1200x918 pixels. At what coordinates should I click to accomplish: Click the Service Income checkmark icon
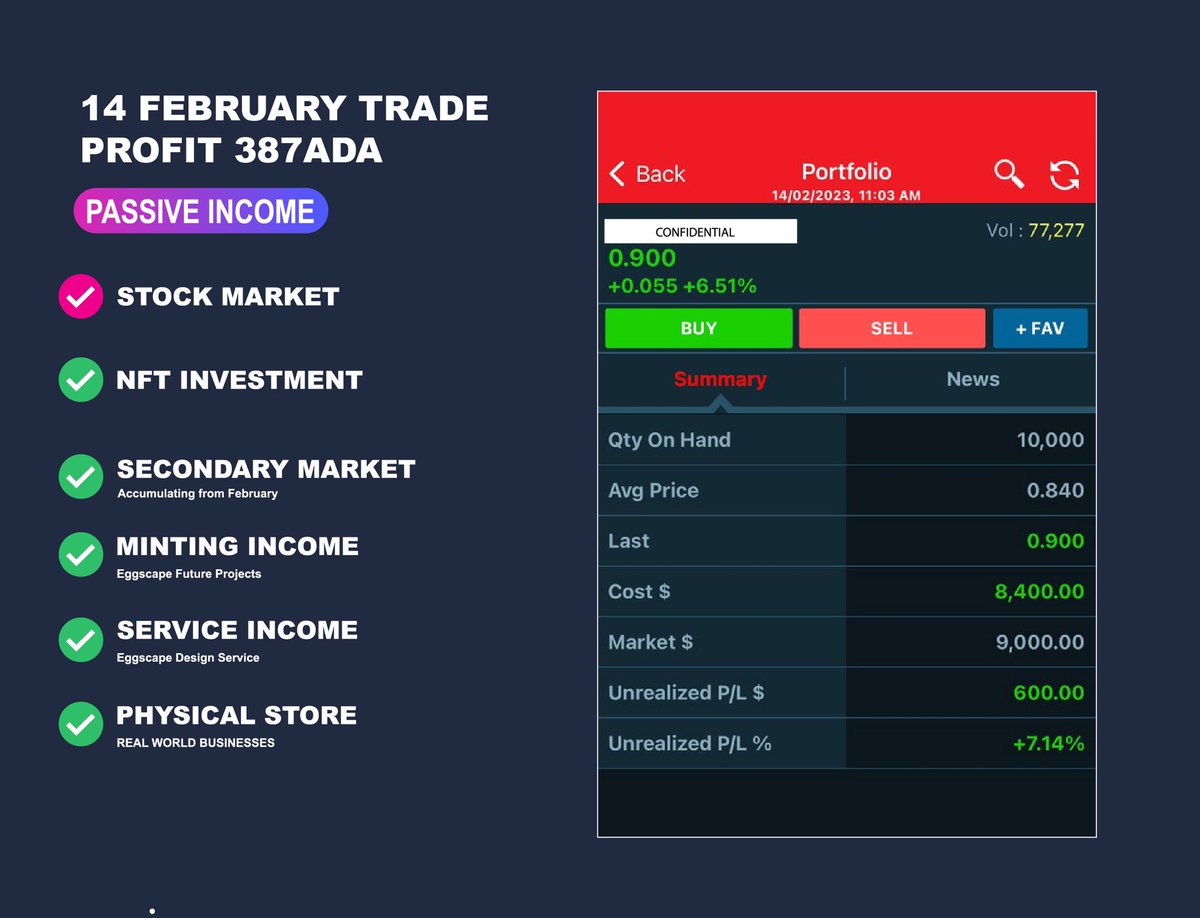[81, 639]
